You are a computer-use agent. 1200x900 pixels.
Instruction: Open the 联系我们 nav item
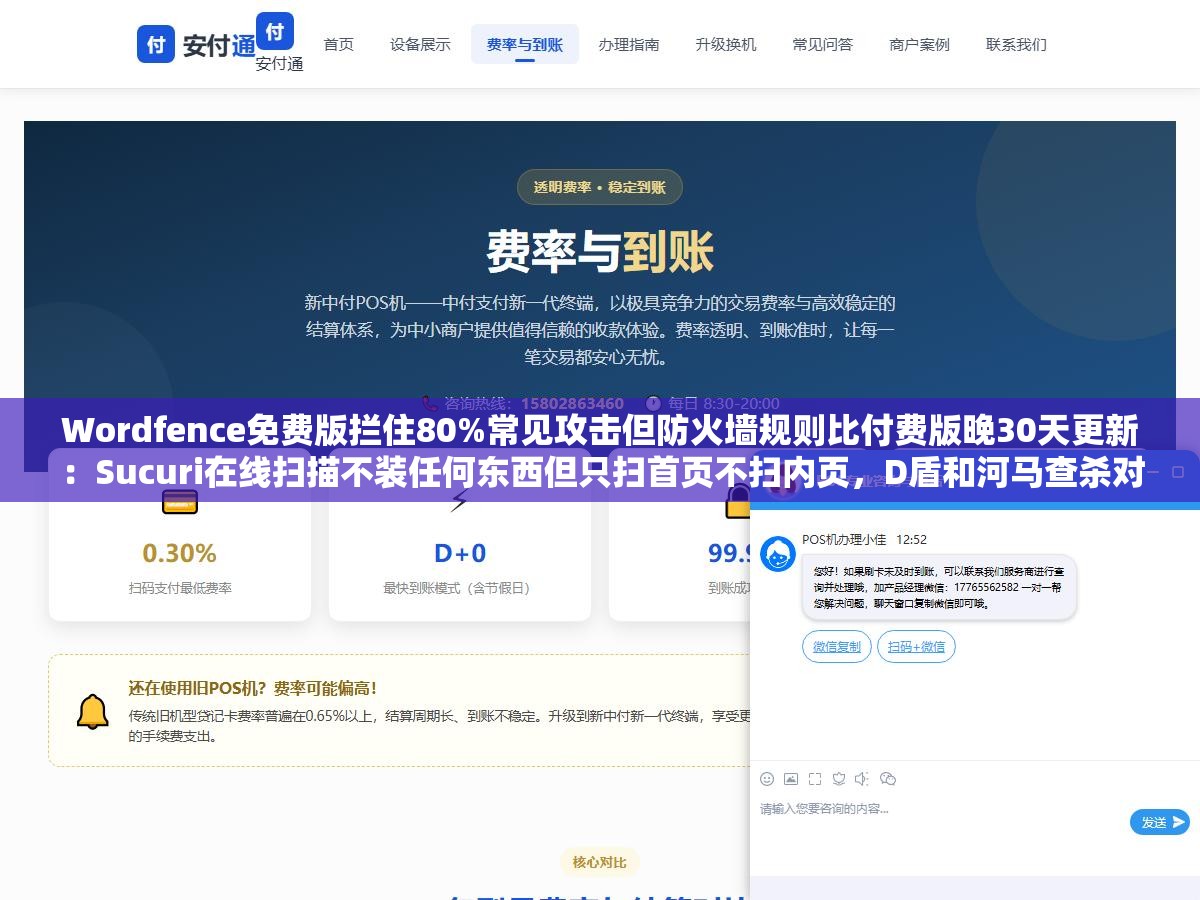pyautogui.click(x=1017, y=44)
